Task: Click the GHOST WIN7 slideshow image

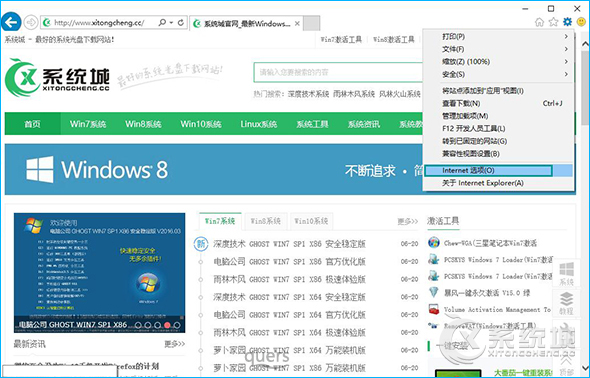Action: 99,273
